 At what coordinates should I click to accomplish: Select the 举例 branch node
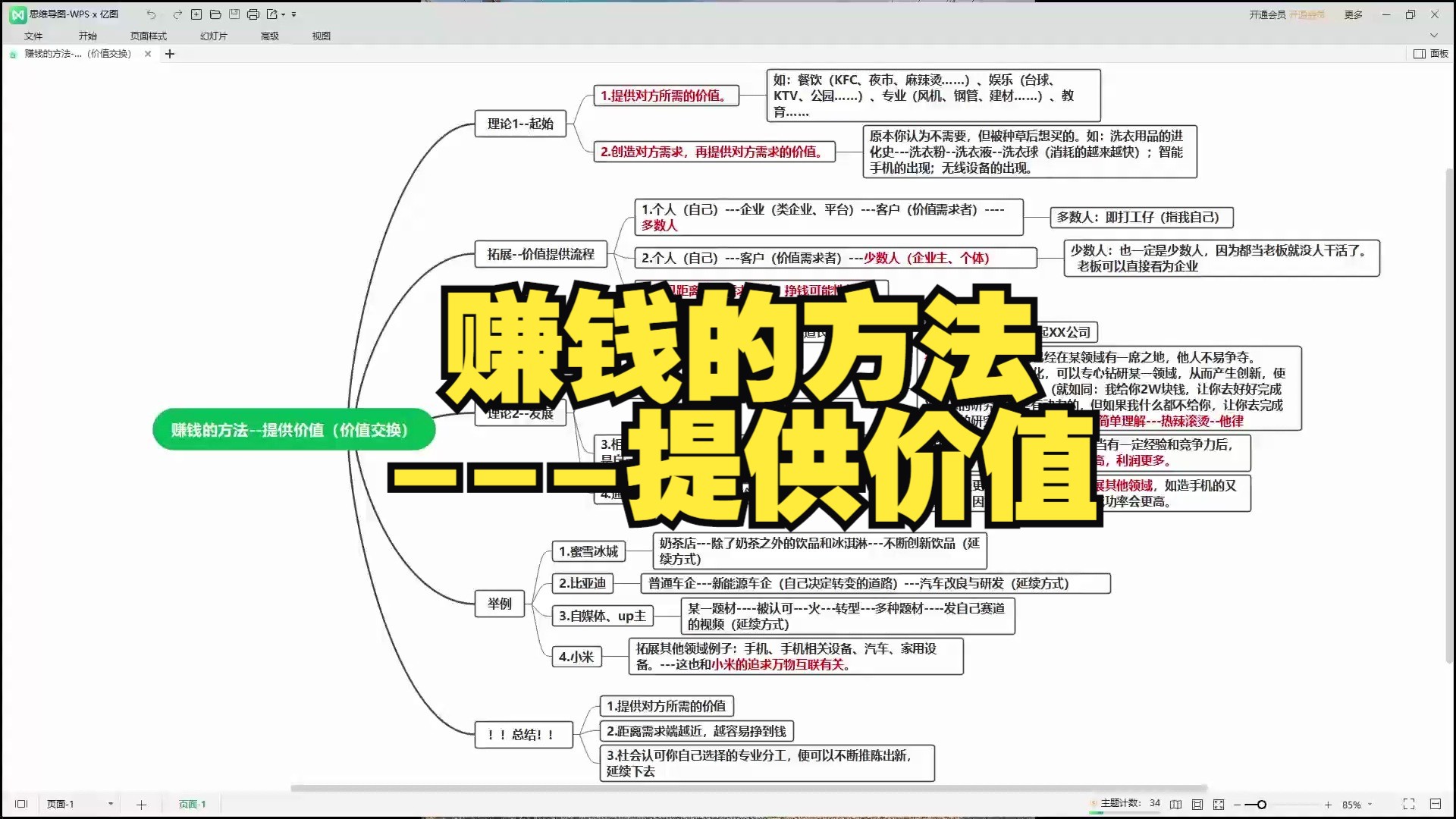click(x=500, y=604)
